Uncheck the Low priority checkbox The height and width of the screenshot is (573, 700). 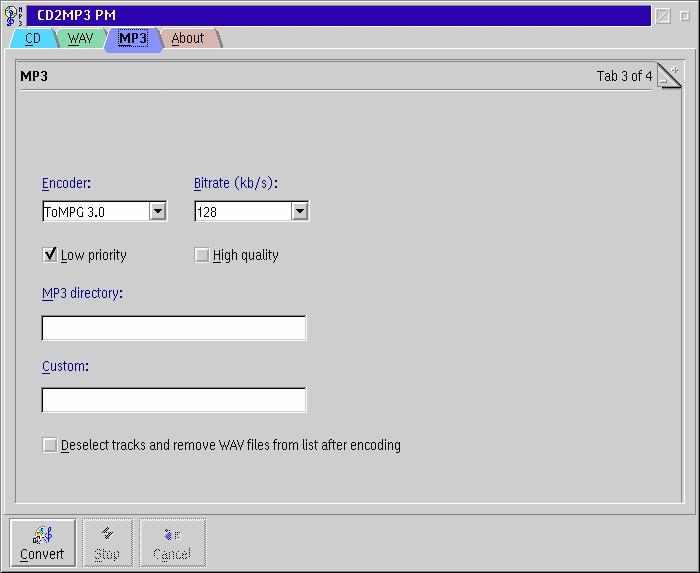[x=50, y=255]
